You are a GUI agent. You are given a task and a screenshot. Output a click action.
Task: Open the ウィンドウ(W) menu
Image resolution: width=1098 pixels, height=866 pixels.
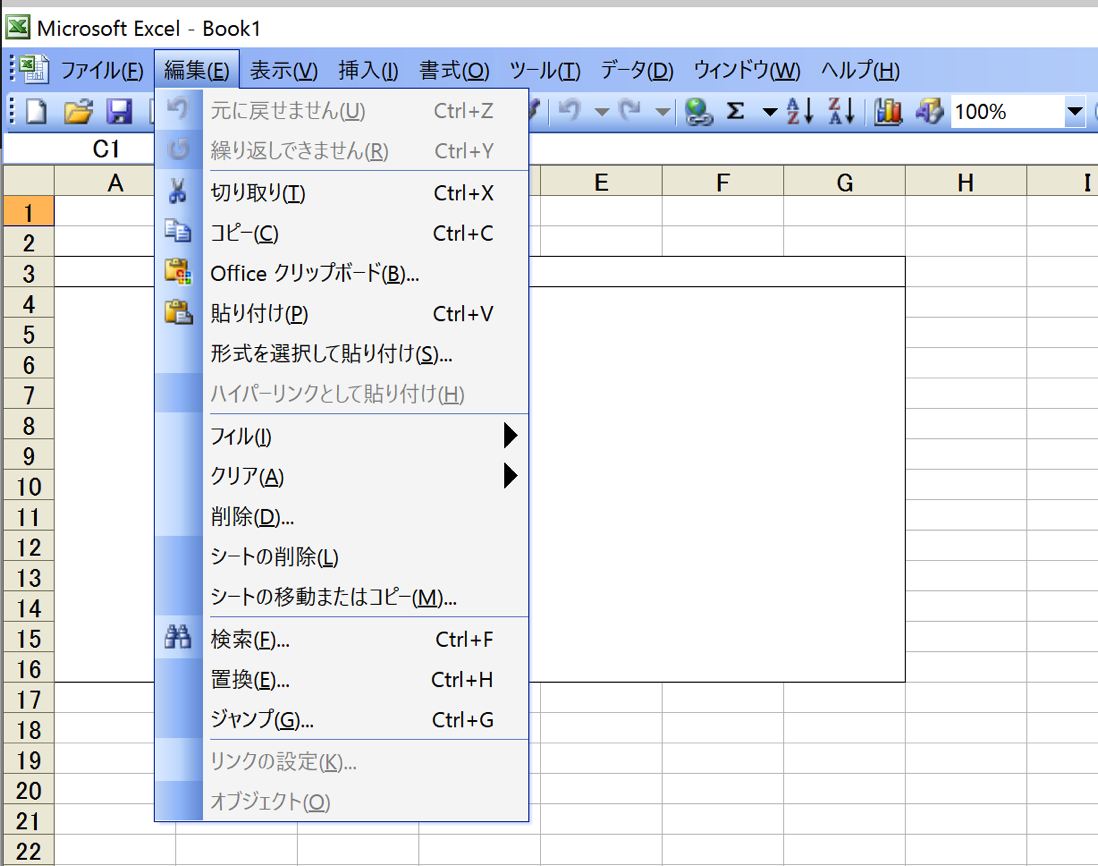(746, 70)
